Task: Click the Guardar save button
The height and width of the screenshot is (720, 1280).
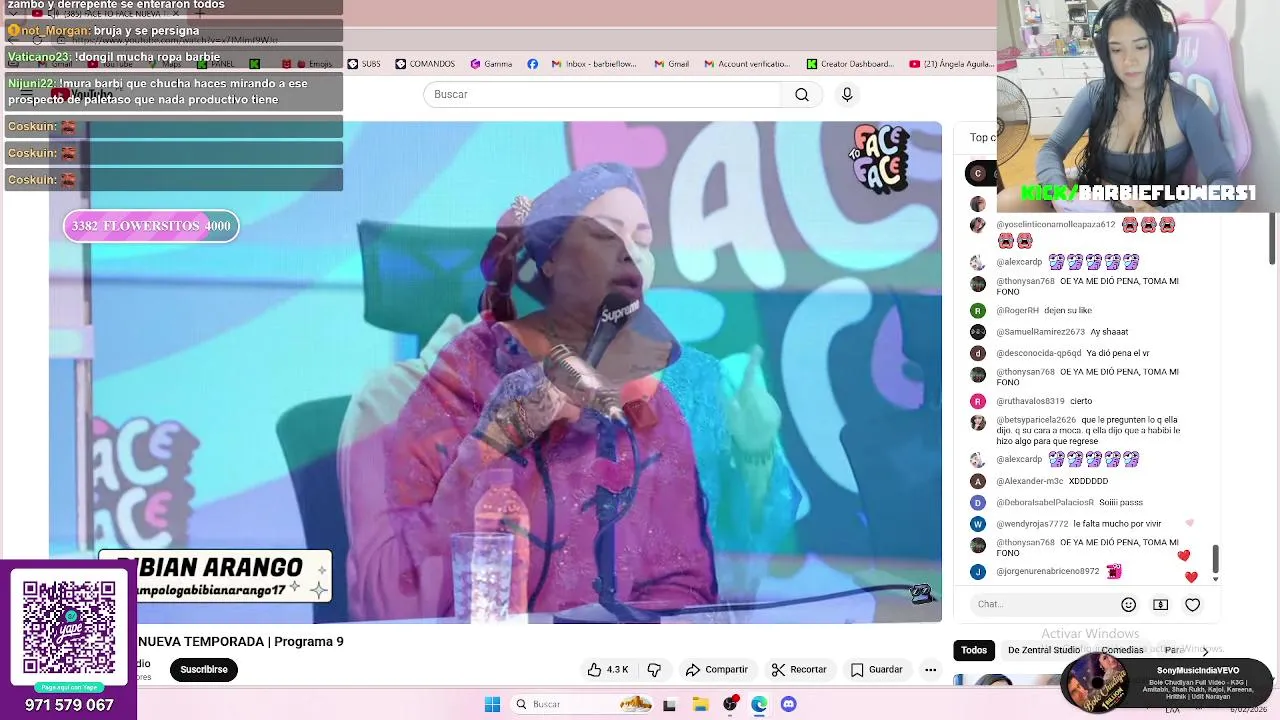Action: click(876, 670)
